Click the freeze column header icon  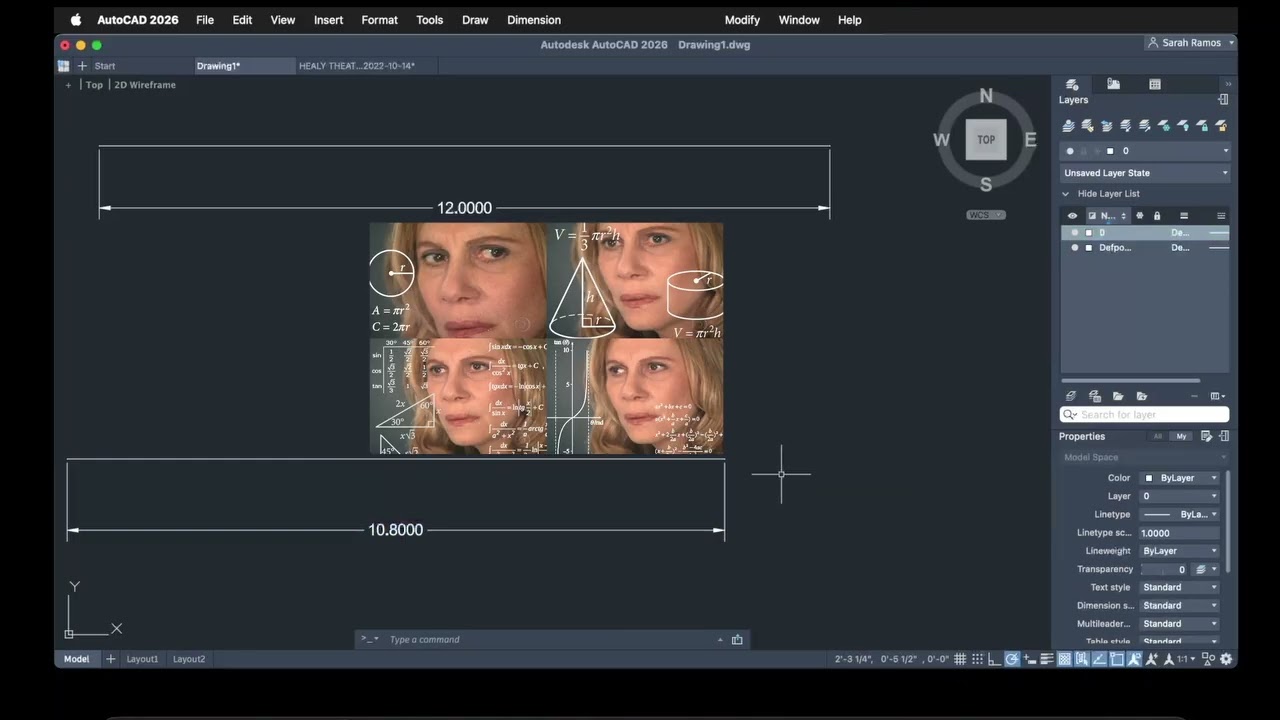(x=1139, y=216)
